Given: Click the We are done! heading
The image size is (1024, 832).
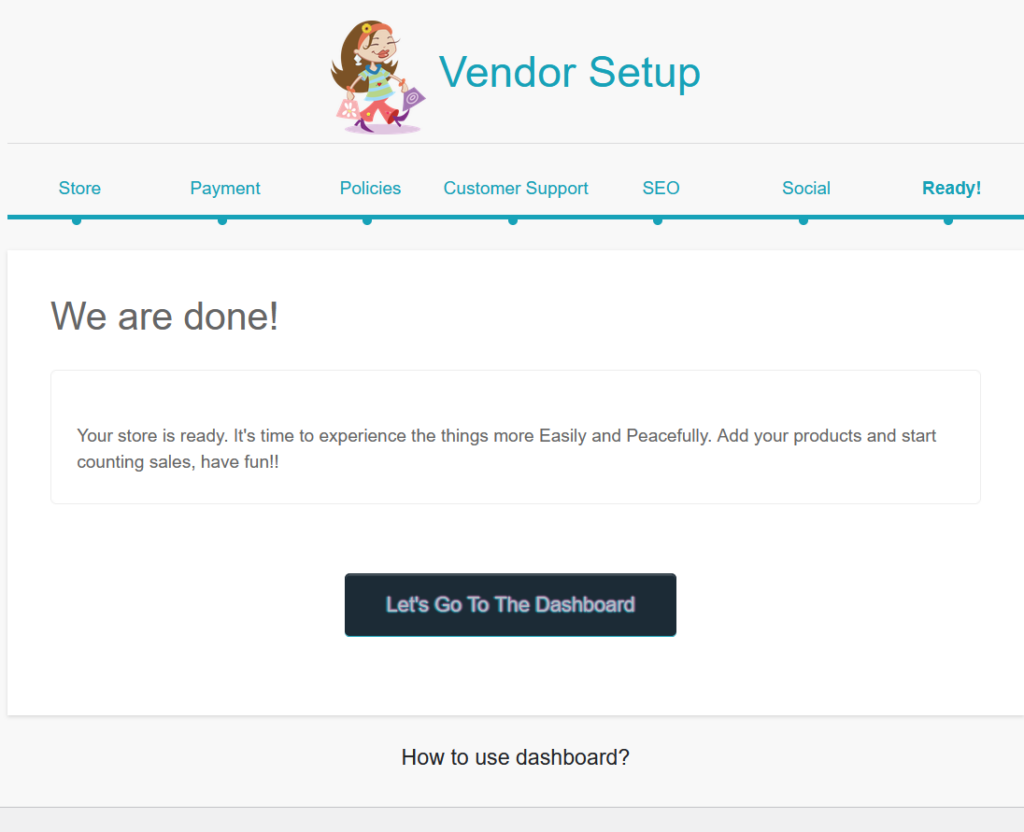Looking at the screenshot, I should [165, 317].
